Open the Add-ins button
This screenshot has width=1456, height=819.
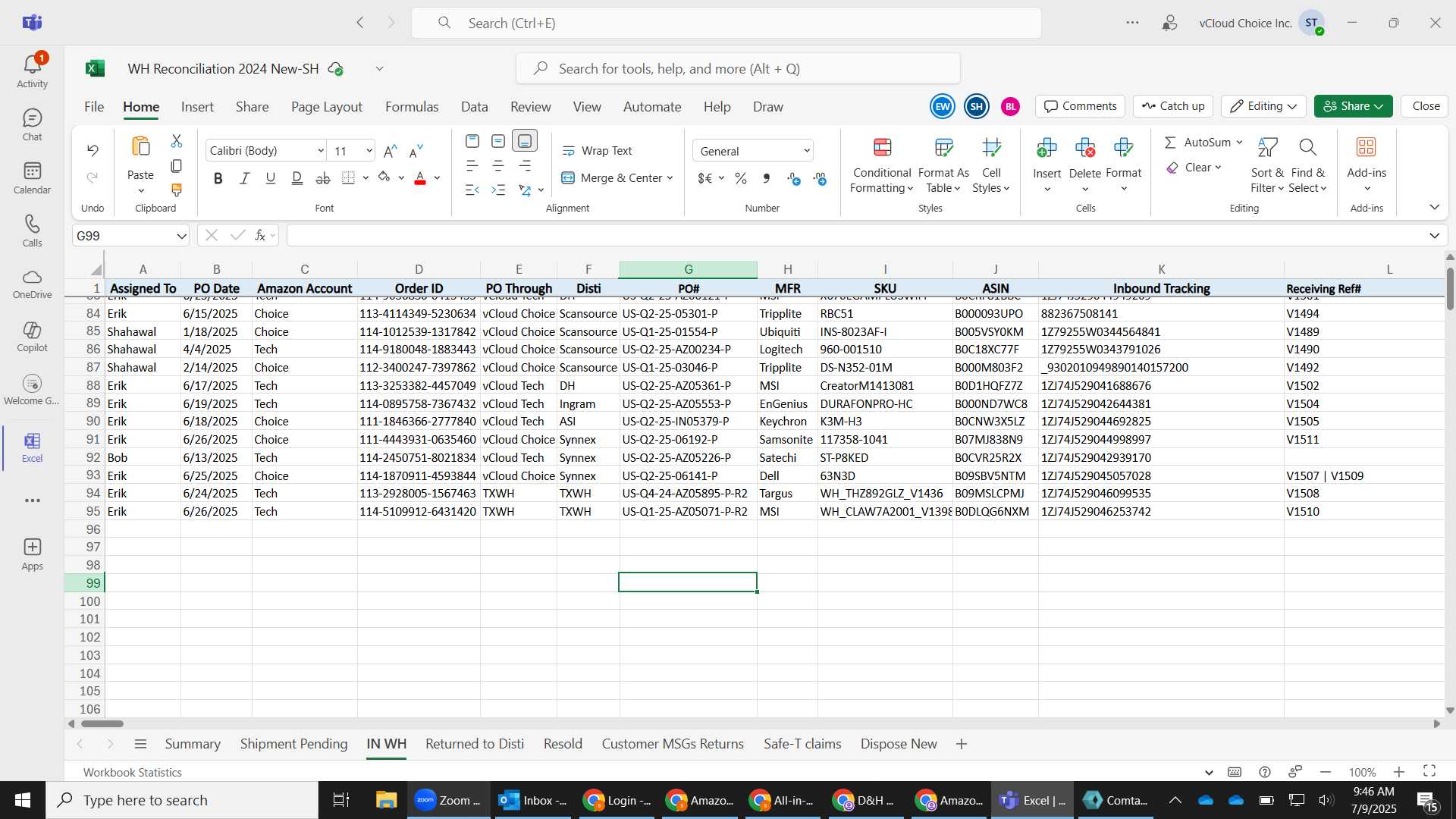click(x=1367, y=165)
